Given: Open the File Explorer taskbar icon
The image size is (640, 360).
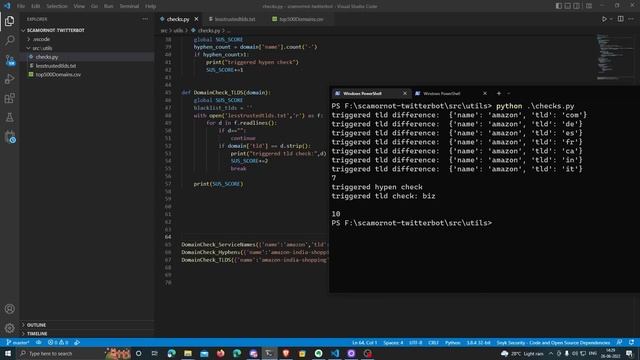Looking at the screenshot, I should pos(188,353).
